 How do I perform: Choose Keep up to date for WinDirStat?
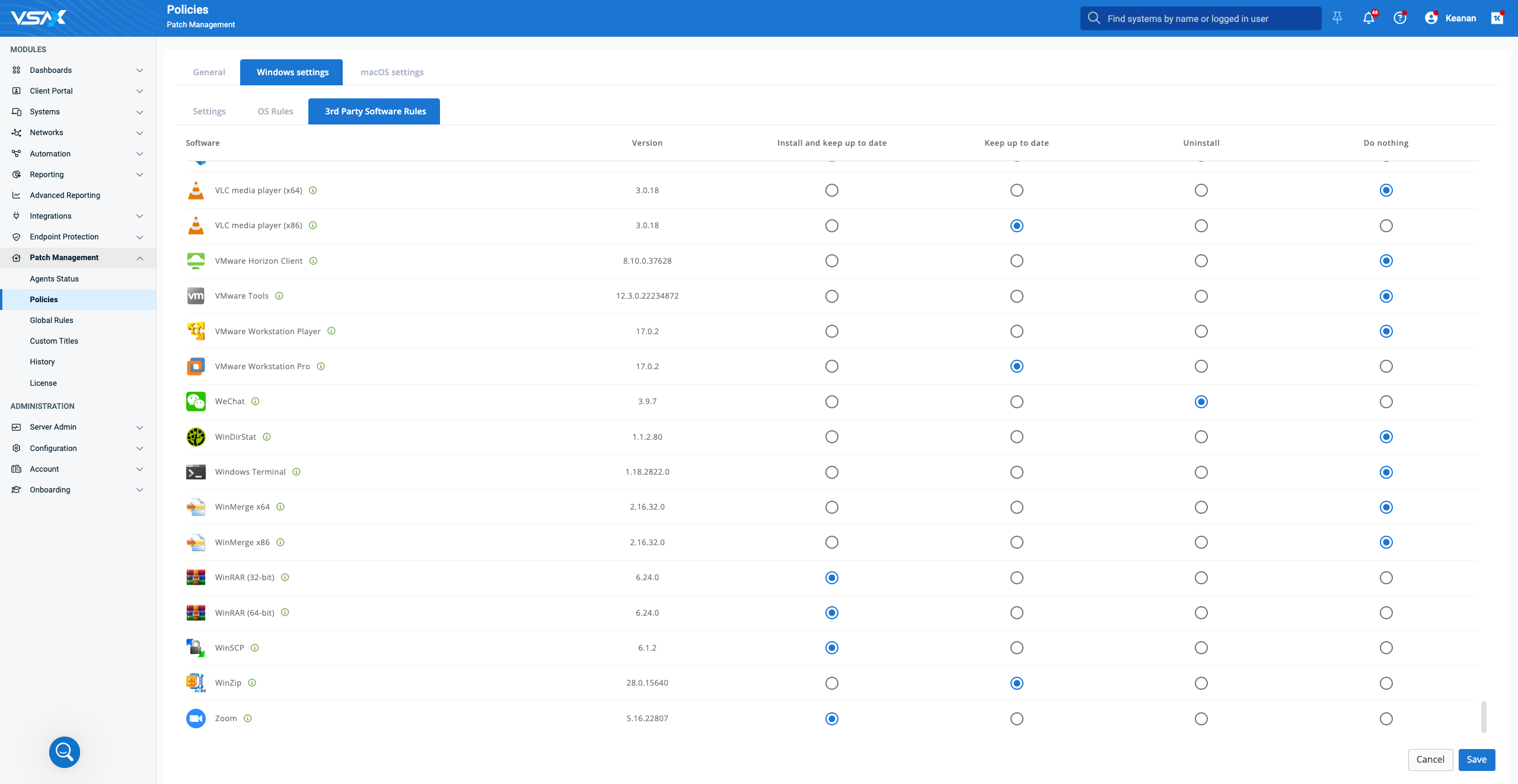pyautogui.click(x=1017, y=437)
